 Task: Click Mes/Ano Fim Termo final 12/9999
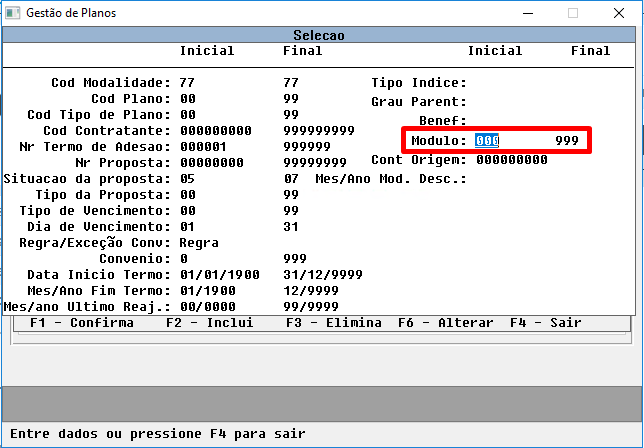click(311, 291)
